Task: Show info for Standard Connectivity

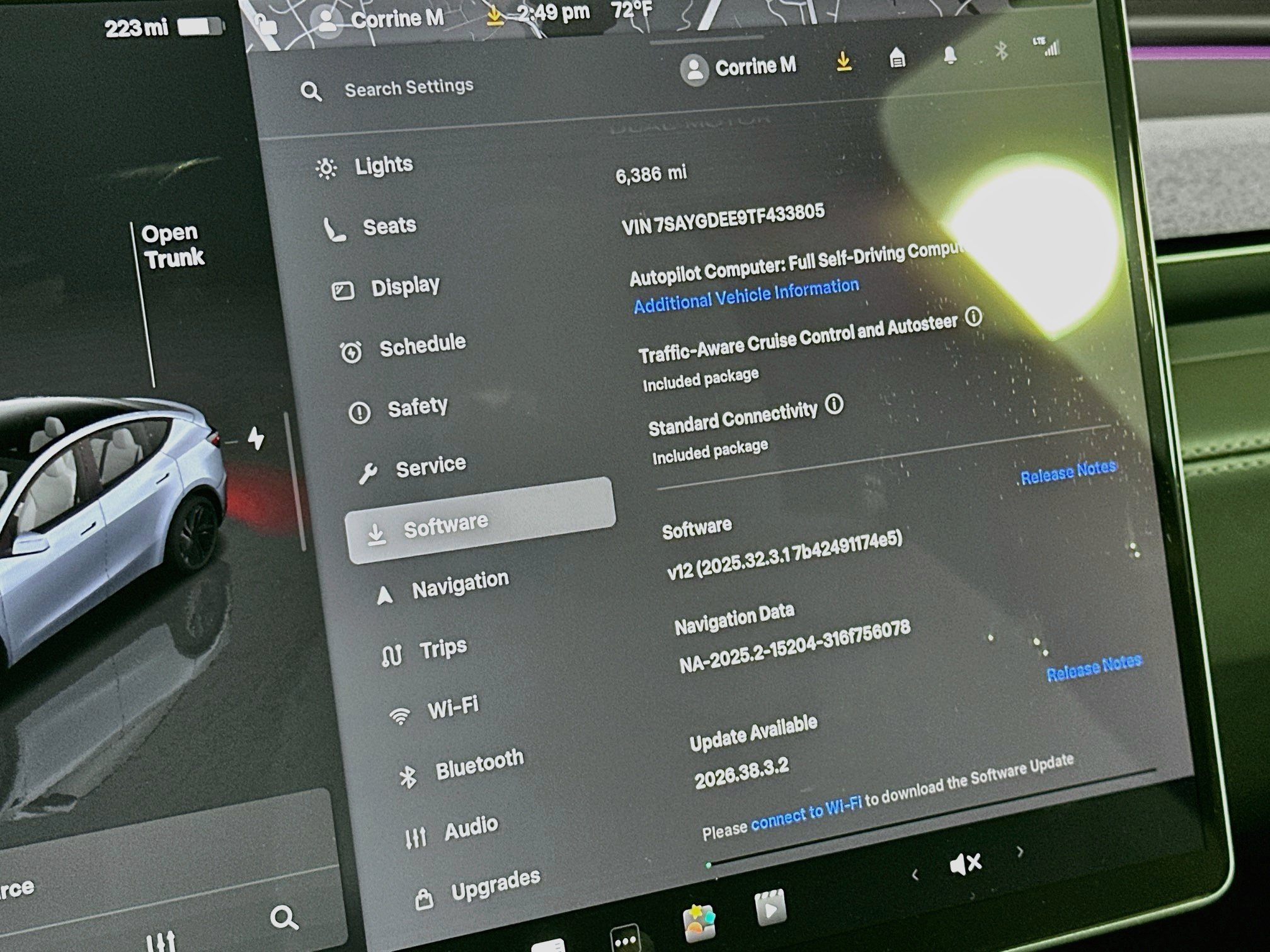Action: (x=835, y=404)
